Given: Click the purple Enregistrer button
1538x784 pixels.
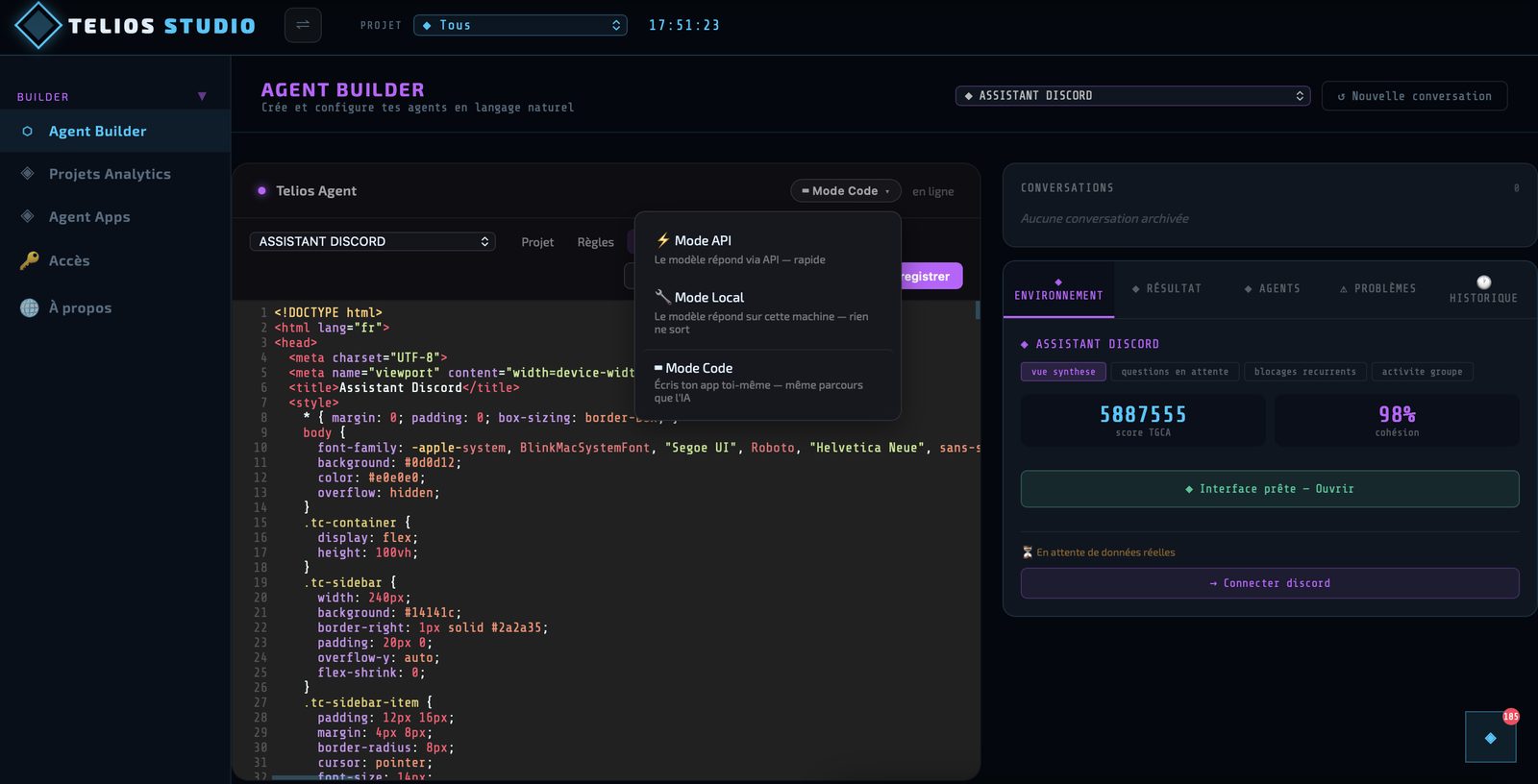Looking at the screenshot, I should pyautogui.click(x=930, y=276).
